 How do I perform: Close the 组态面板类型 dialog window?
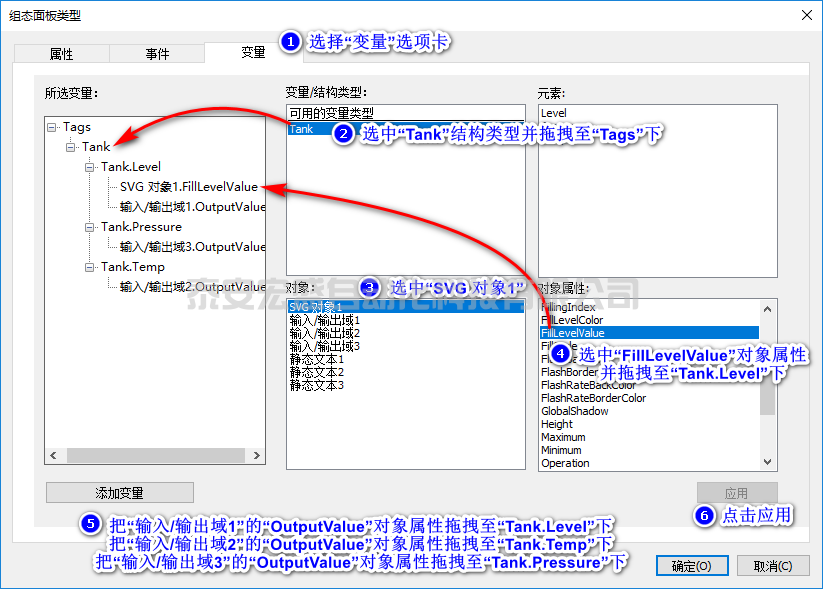point(806,15)
